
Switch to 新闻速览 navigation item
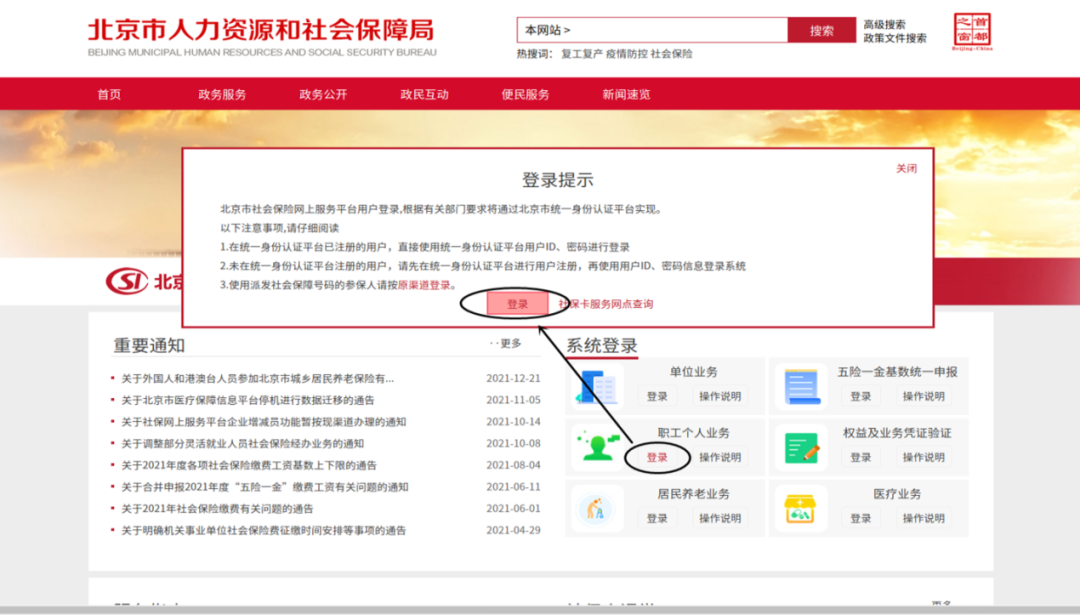[x=626, y=94]
